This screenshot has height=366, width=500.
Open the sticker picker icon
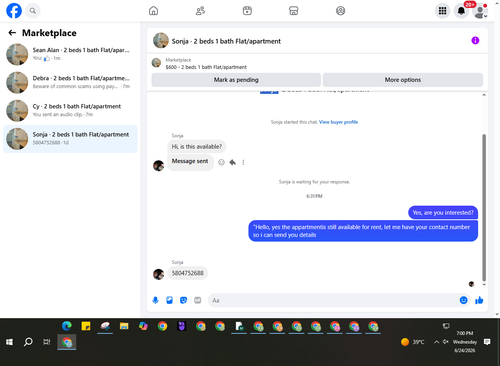183,300
